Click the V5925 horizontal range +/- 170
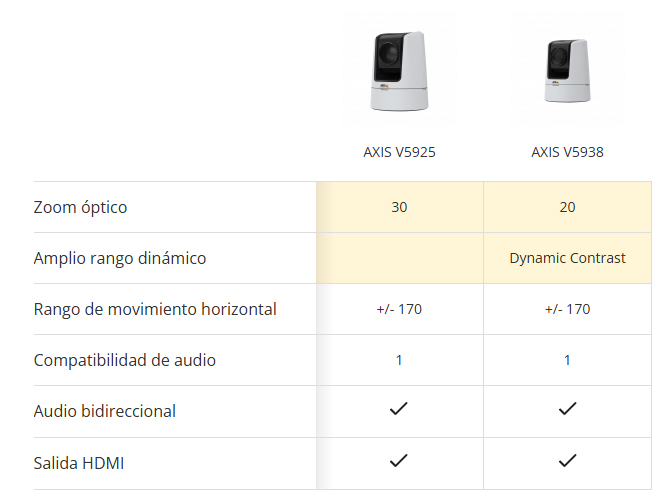This screenshot has width=661, height=499. click(x=399, y=309)
